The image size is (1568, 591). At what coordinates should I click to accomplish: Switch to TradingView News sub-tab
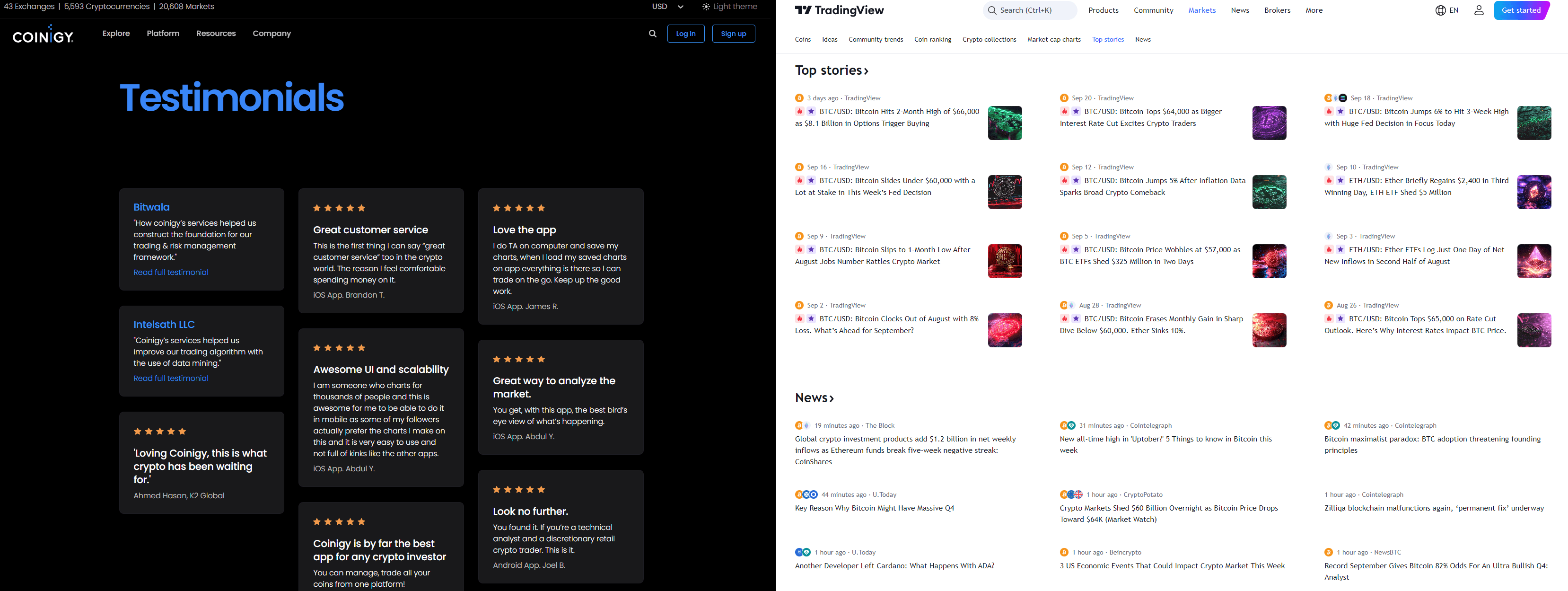1142,40
